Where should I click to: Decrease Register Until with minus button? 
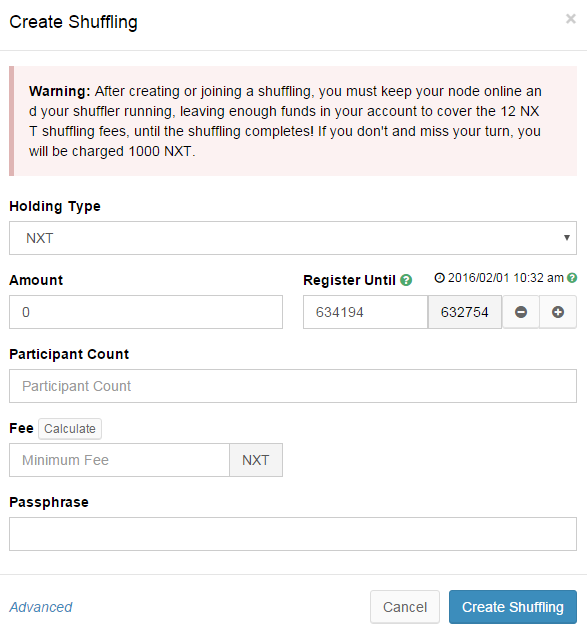[521, 312]
